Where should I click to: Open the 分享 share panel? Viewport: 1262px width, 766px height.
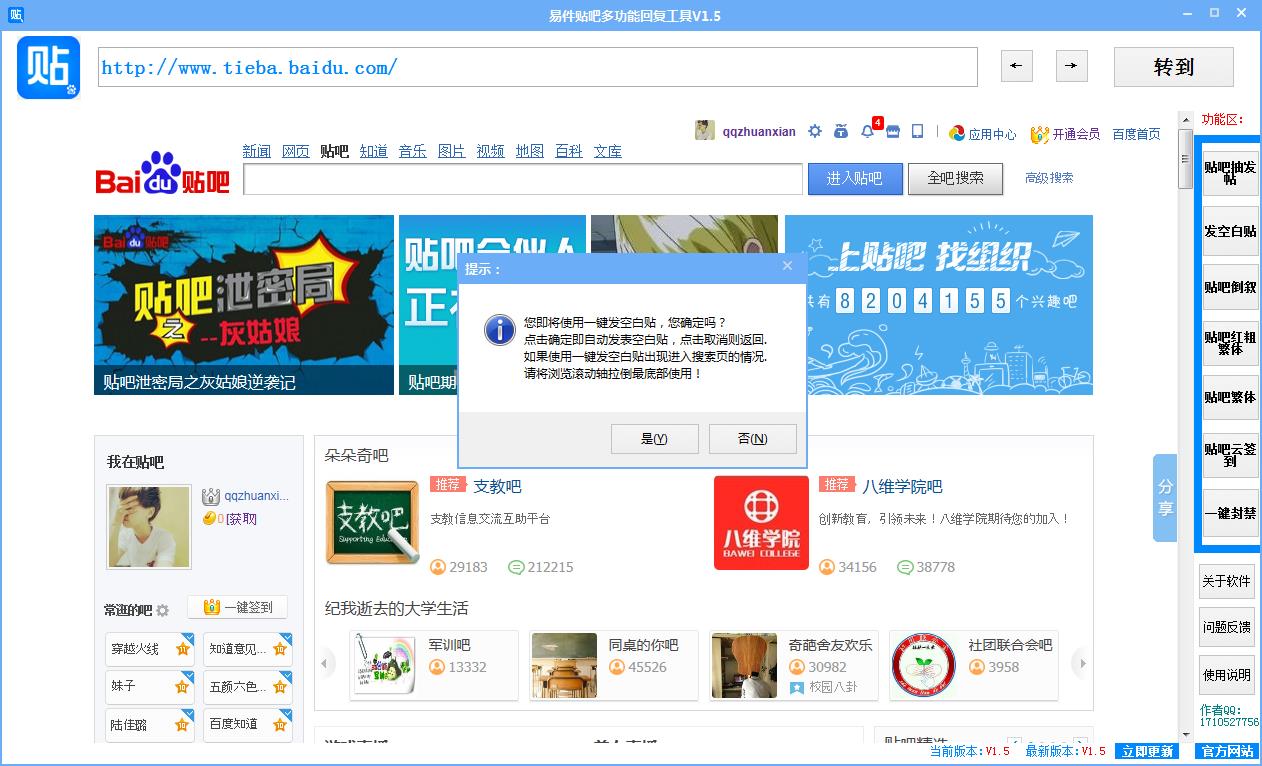tap(1163, 501)
